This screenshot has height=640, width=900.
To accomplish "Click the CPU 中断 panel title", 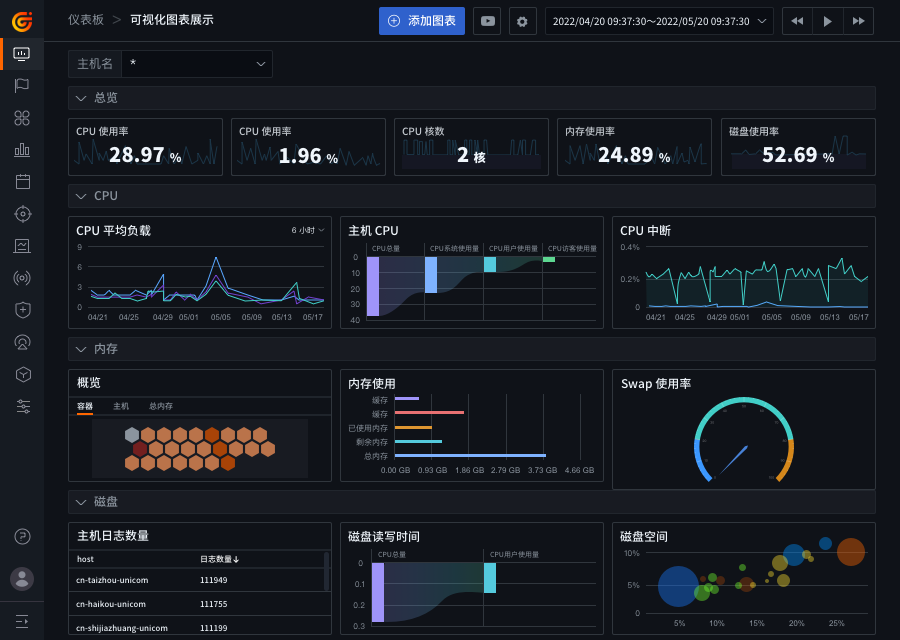I will point(645,231).
